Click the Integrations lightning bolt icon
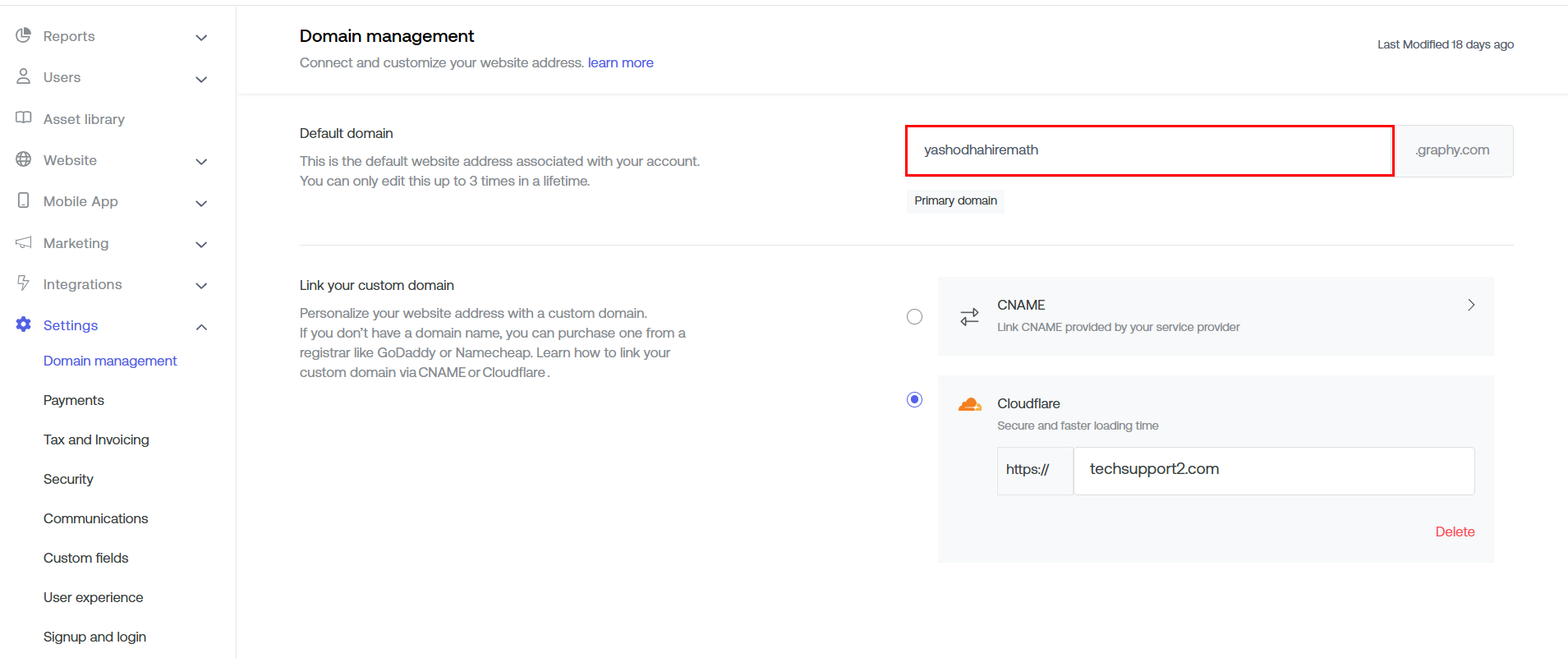The width and height of the screenshot is (1568, 658). (x=23, y=283)
